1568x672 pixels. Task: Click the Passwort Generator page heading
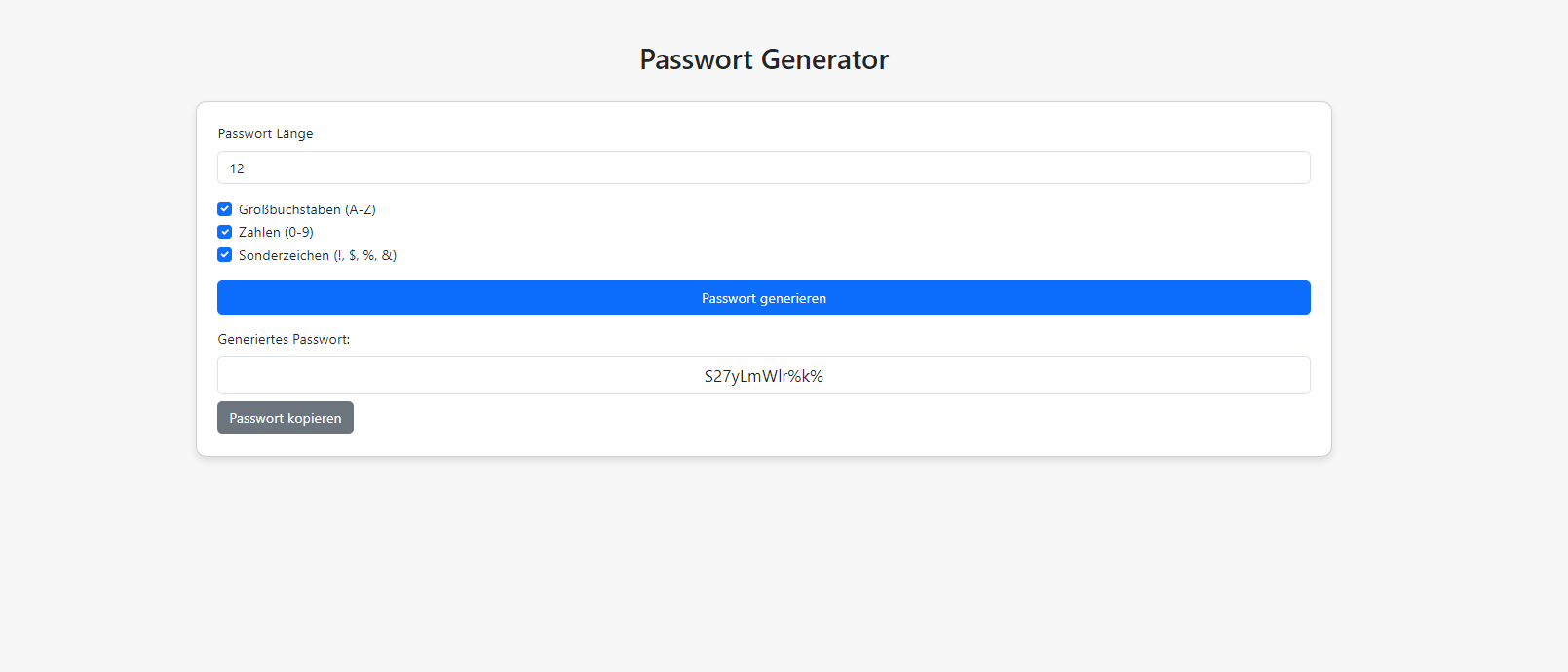click(763, 59)
